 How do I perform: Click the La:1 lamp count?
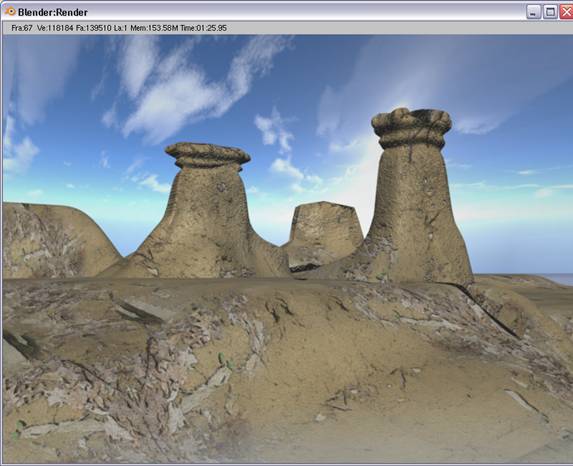pyautogui.click(x=120, y=28)
